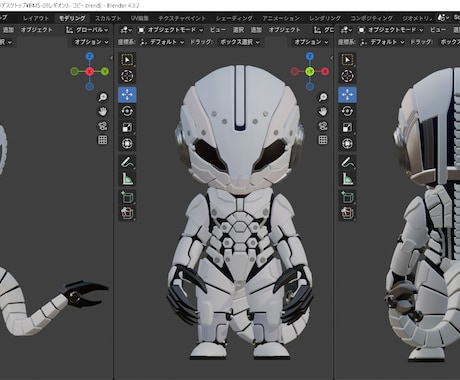Screen dimensions: 460x380
Task: Open ビュー menu in middle viewport
Action: [217, 30]
